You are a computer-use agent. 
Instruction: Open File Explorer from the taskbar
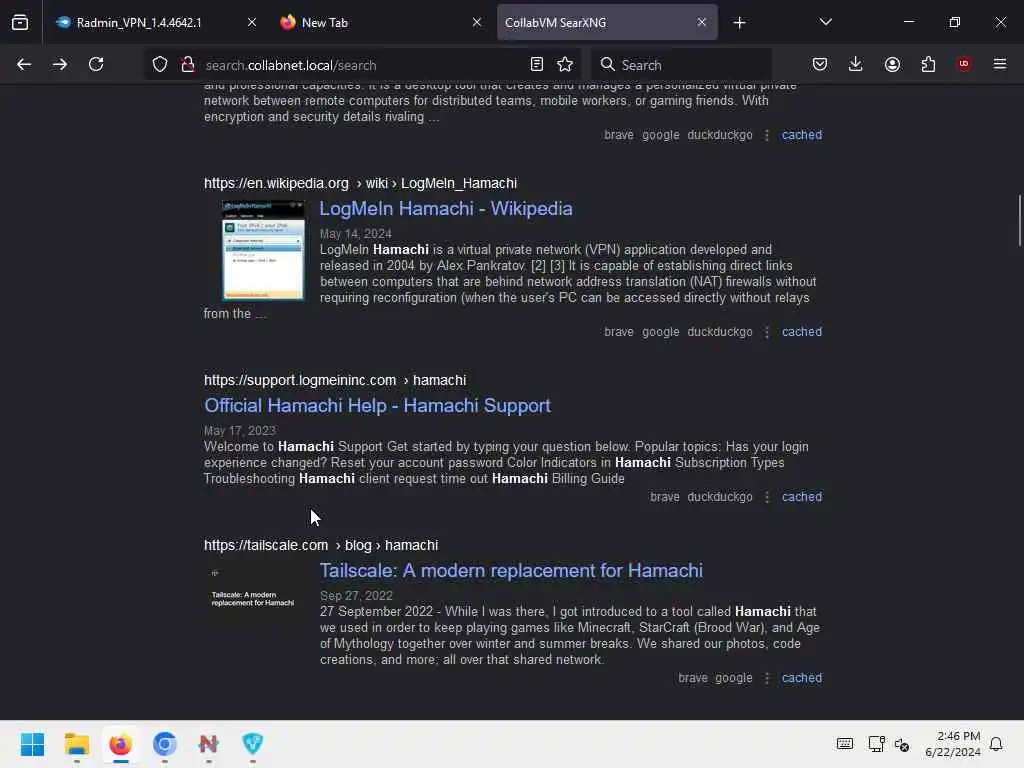coord(76,744)
